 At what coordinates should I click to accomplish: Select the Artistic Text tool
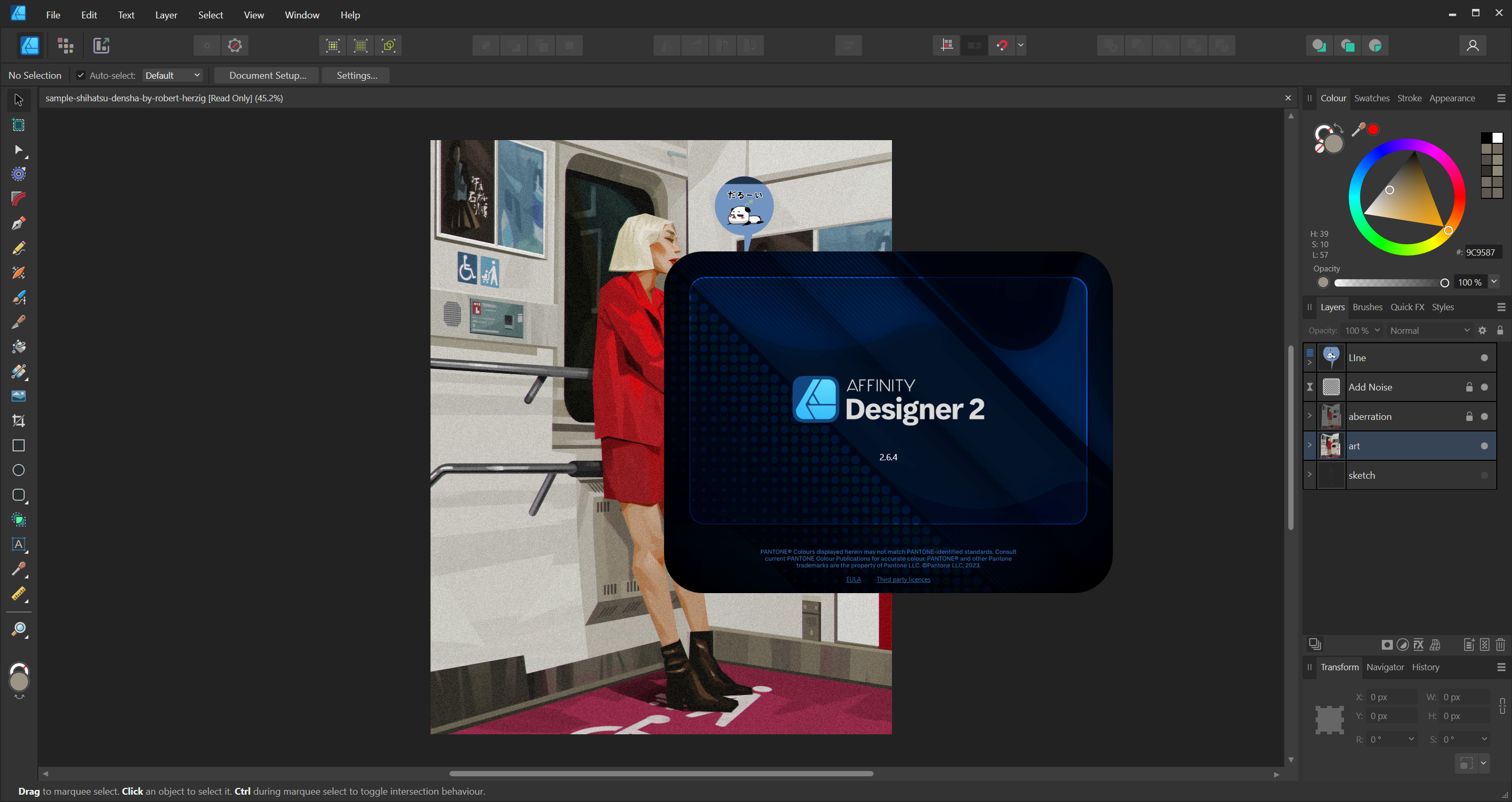[x=19, y=544]
